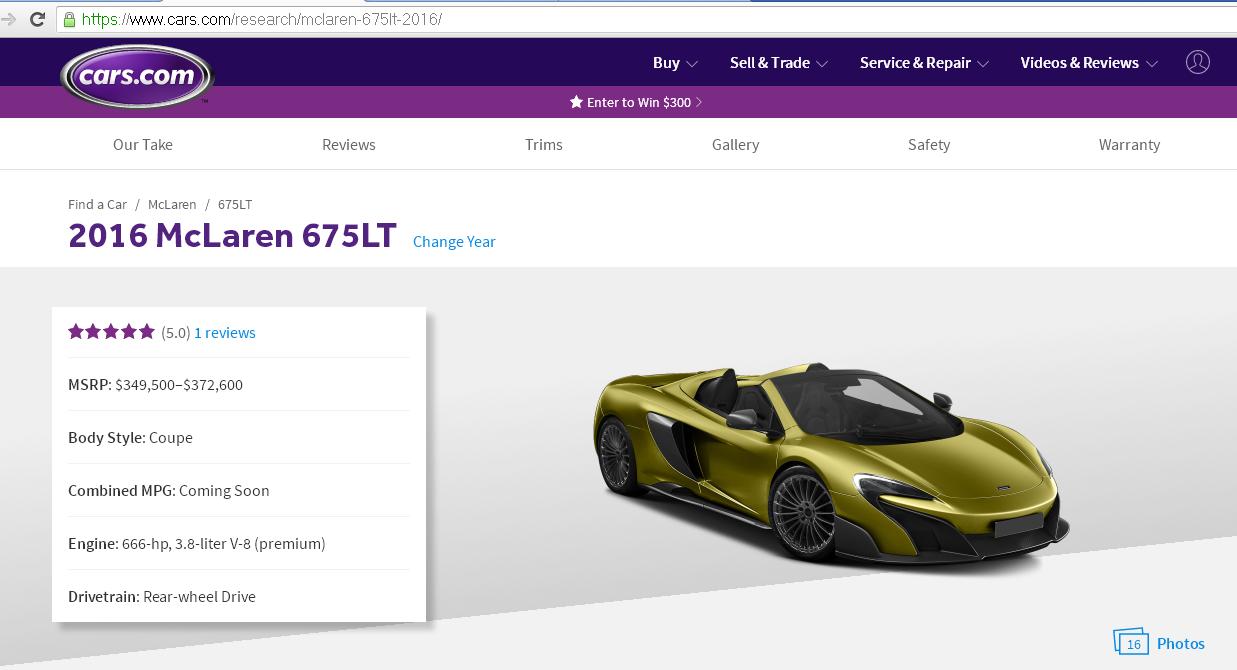Click the (5.0) rating score text
The width and height of the screenshot is (1237, 670).
point(175,333)
